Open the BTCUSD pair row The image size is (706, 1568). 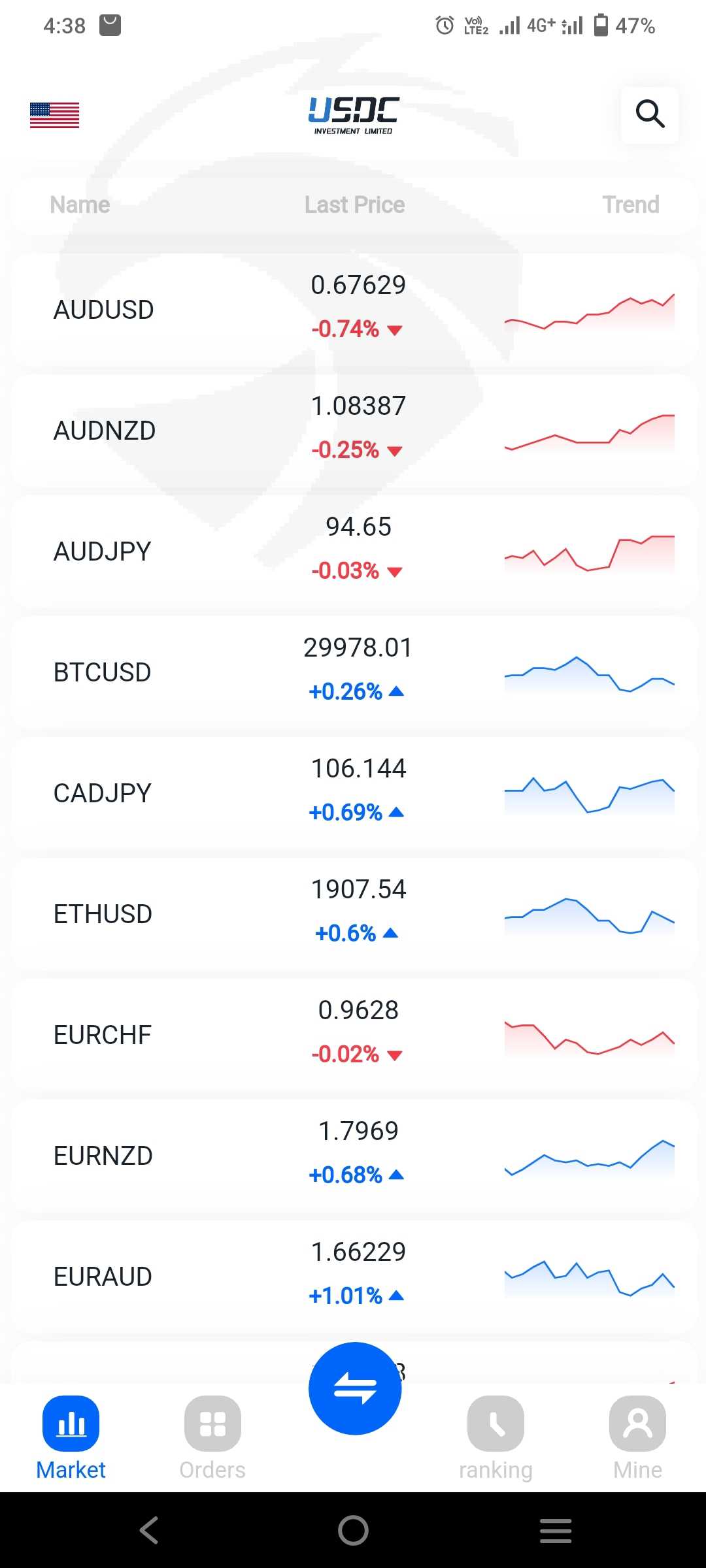pyautogui.click(x=103, y=672)
